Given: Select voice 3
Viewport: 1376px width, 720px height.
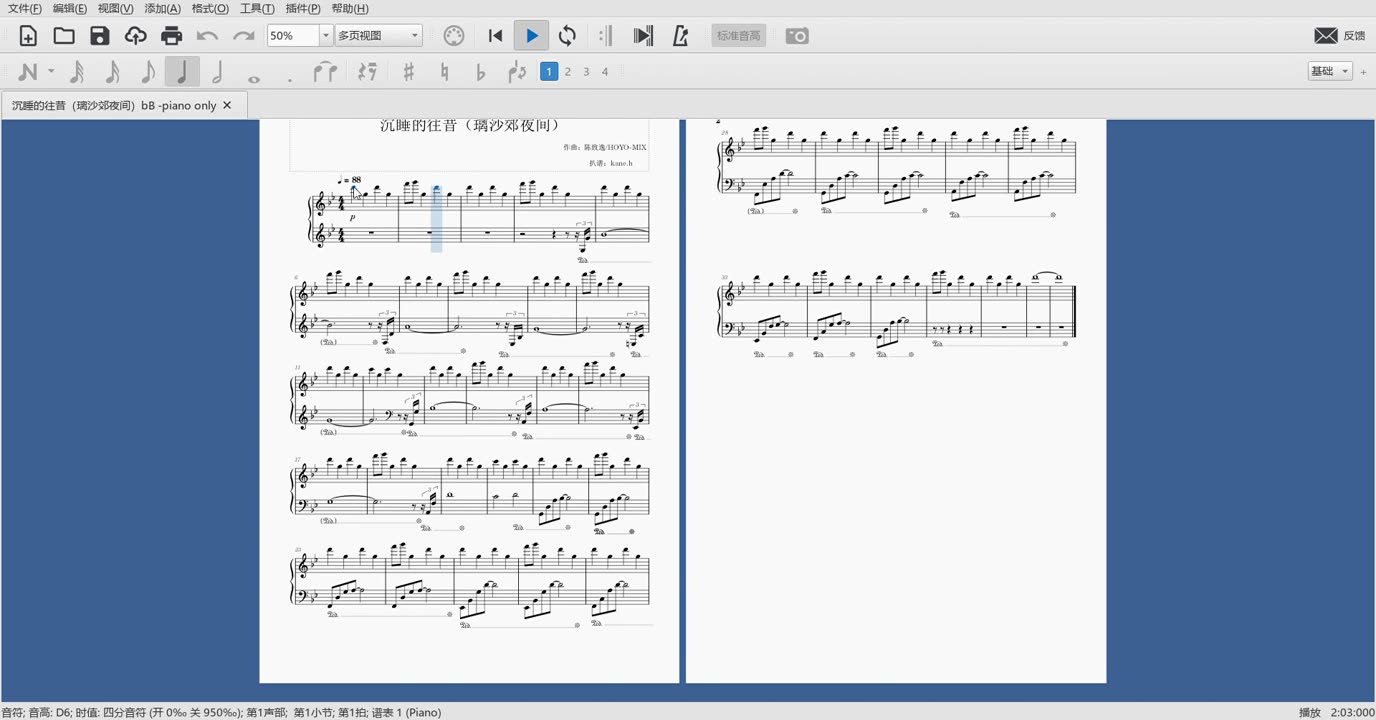Looking at the screenshot, I should (x=586, y=72).
